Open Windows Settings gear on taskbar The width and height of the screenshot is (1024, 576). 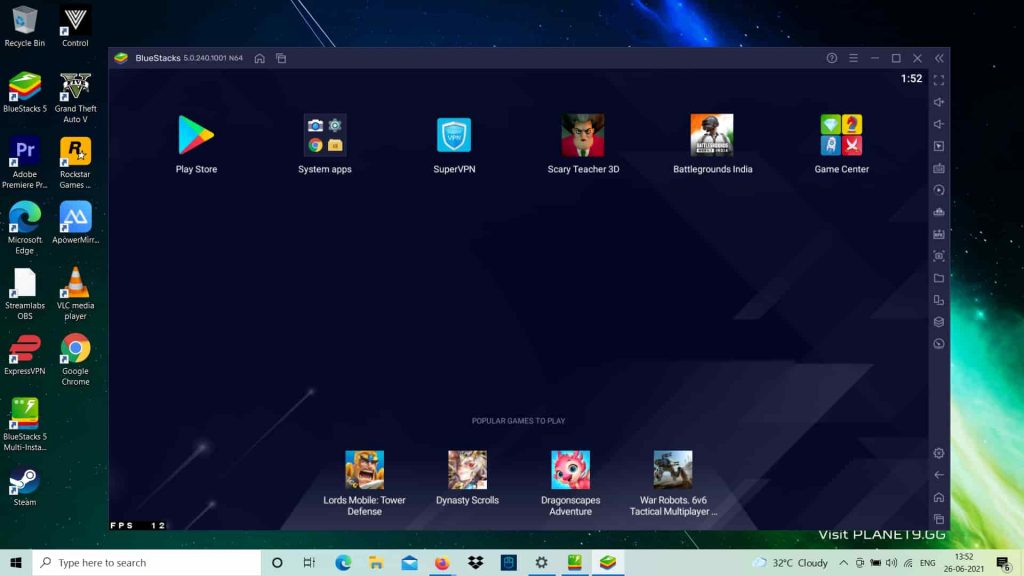tap(541, 562)
